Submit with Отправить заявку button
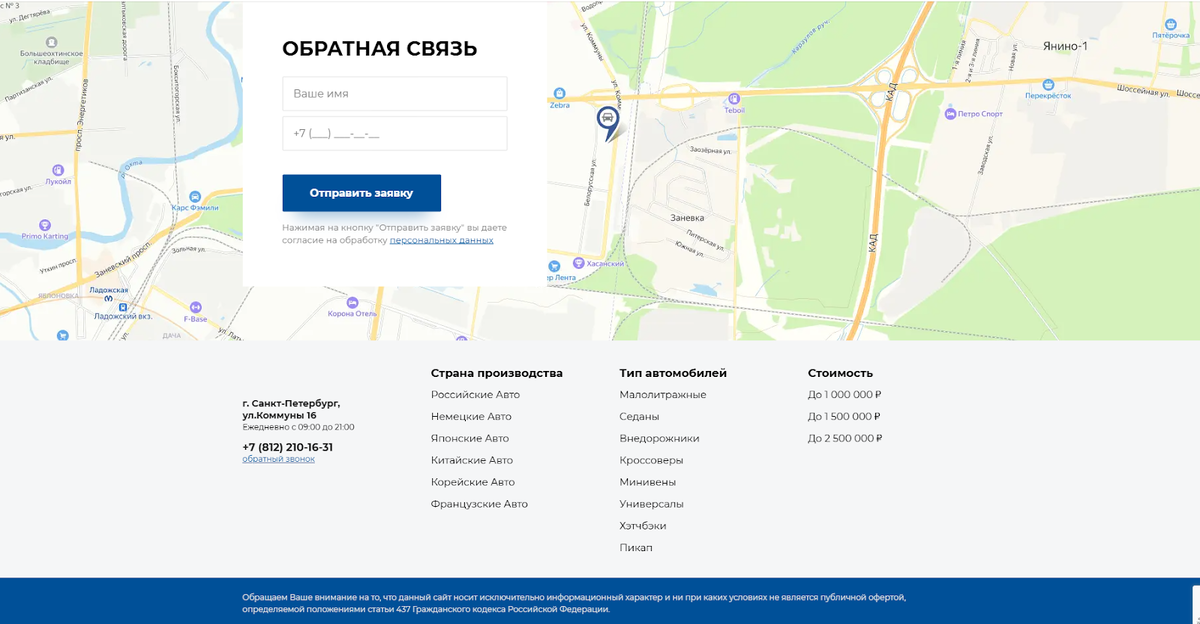 tap(361, 193)
